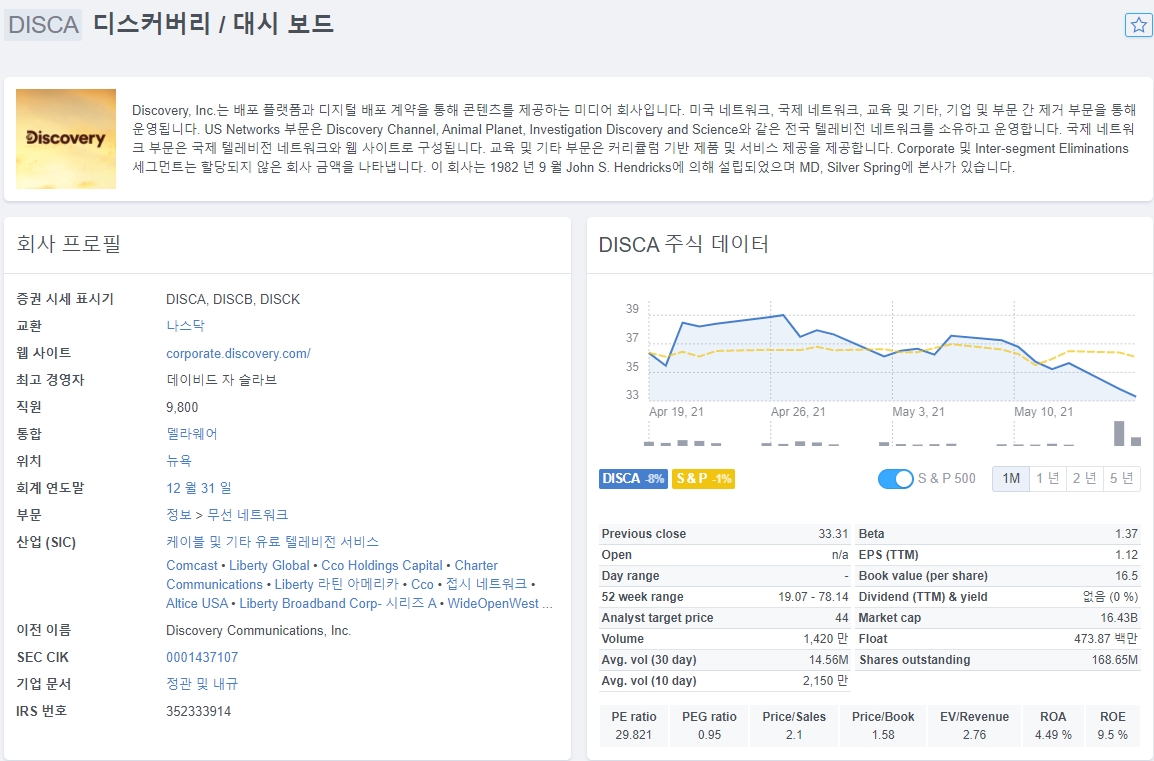Open 케이블 및 기타 유료 텔레비전 서비스 industry link

click(272, 542)
